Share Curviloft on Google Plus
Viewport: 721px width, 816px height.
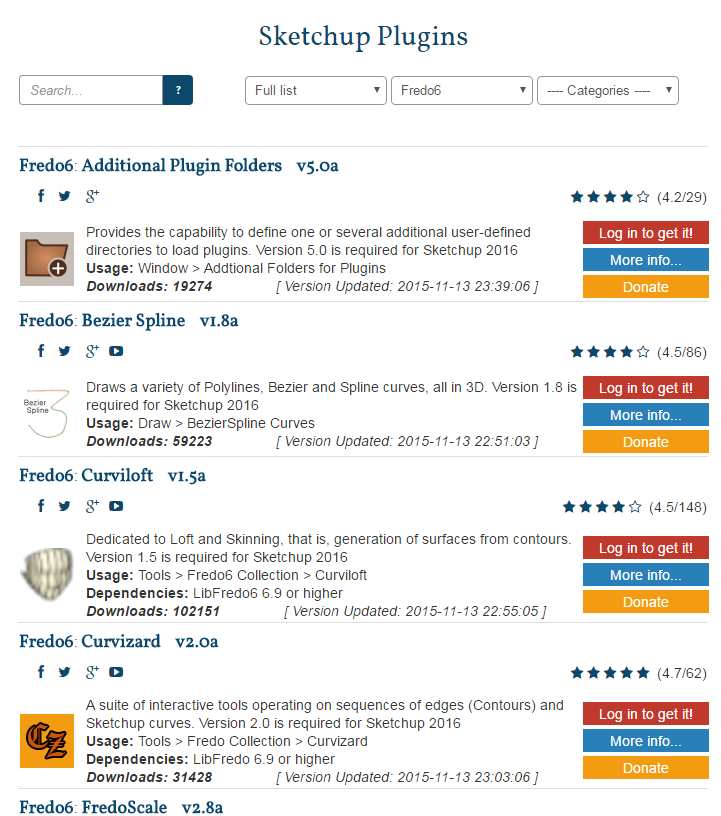pyautogui.click(x=92, y=506)
